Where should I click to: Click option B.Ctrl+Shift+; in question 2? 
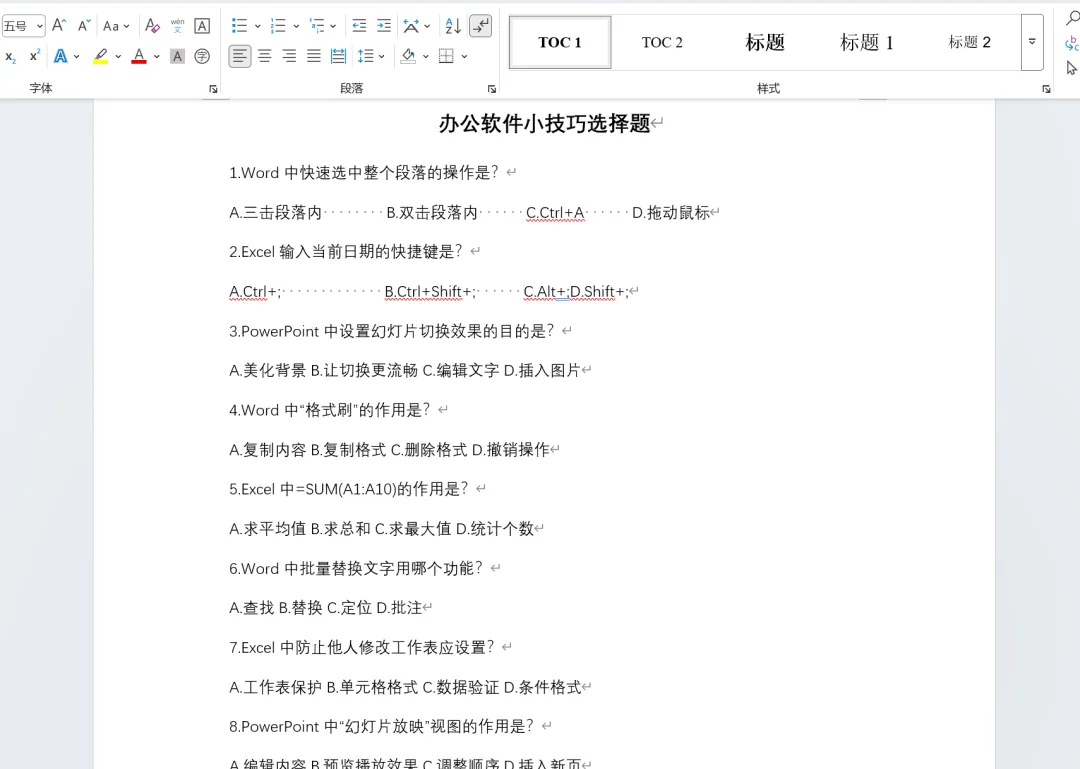431,292
